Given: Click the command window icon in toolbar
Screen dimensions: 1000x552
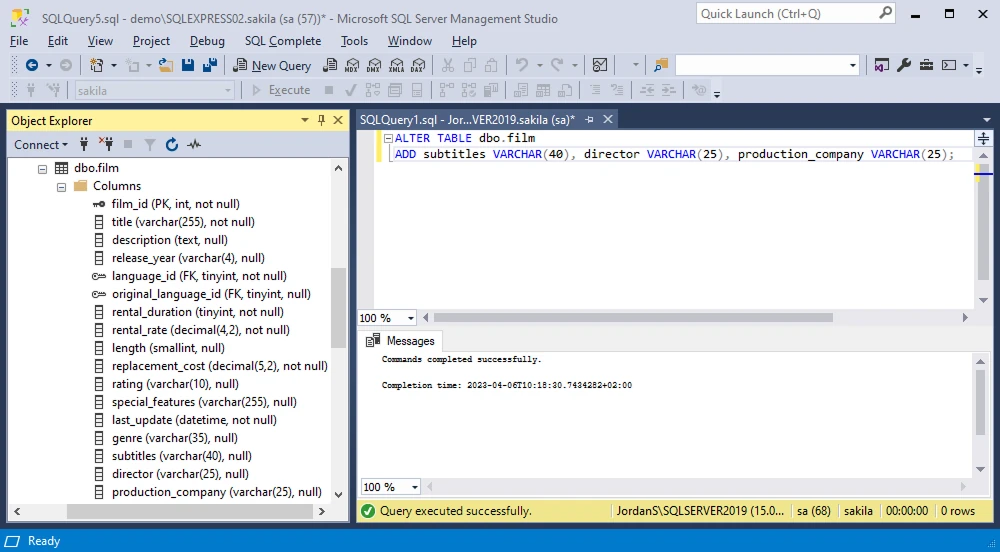Looking at the screenshot, I should tap(949, 65).
